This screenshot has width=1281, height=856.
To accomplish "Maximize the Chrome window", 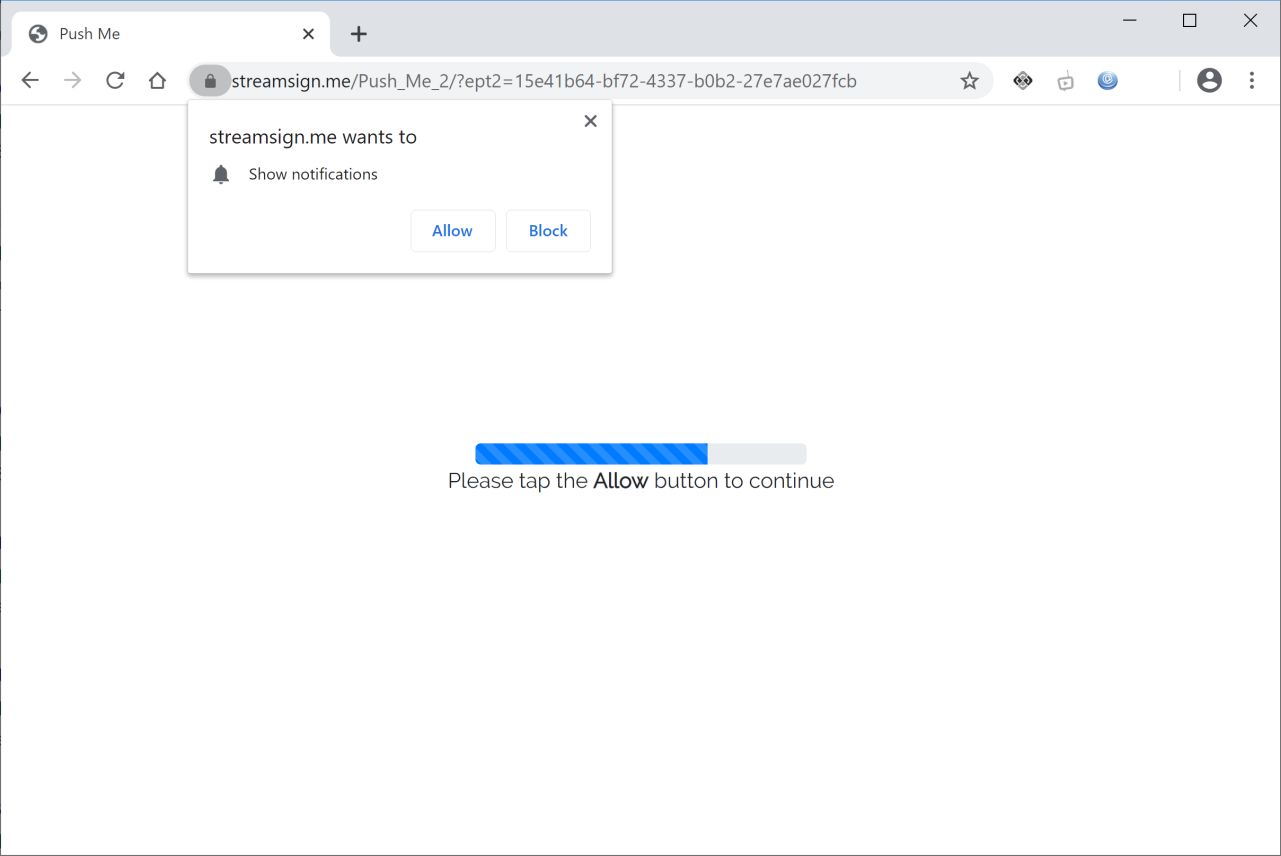I will point(1190,20).
